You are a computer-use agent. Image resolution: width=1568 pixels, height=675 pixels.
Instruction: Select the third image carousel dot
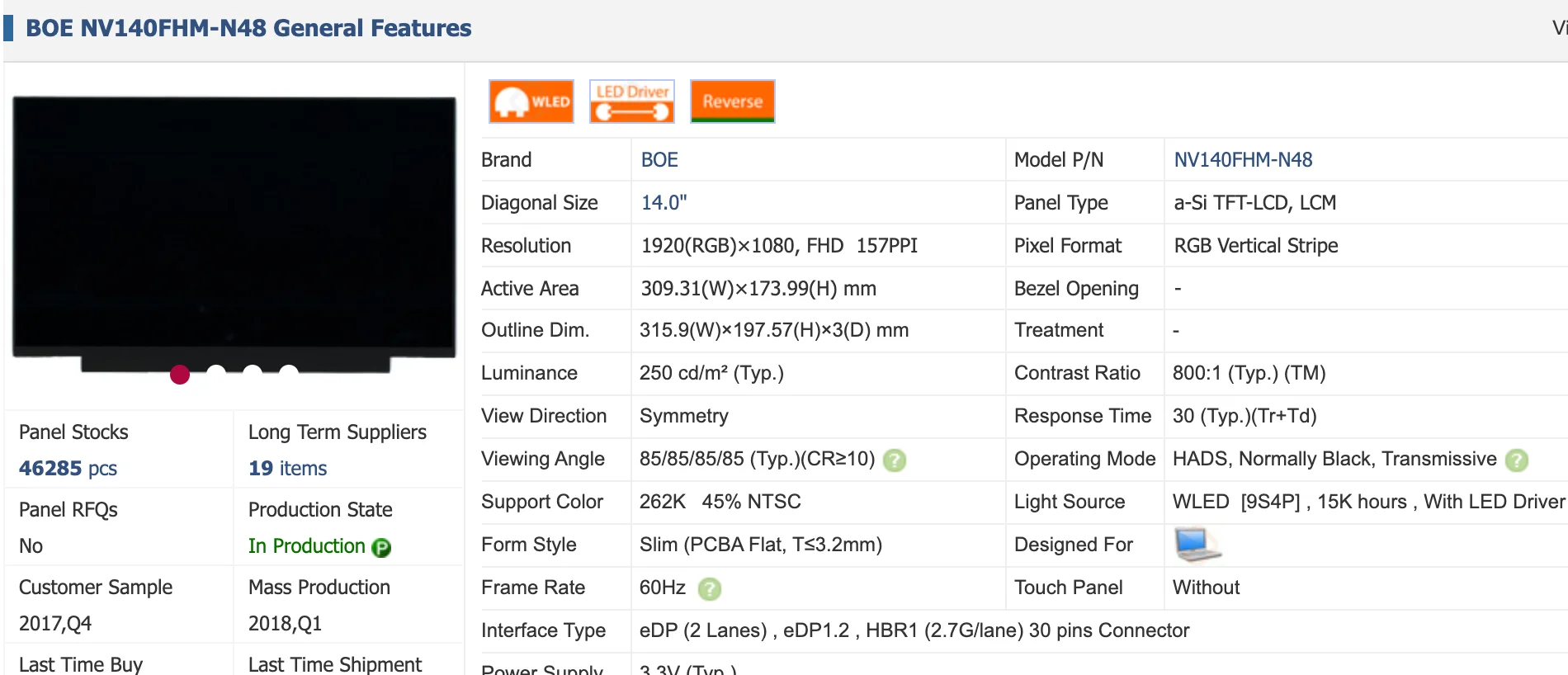coord(253,373)
